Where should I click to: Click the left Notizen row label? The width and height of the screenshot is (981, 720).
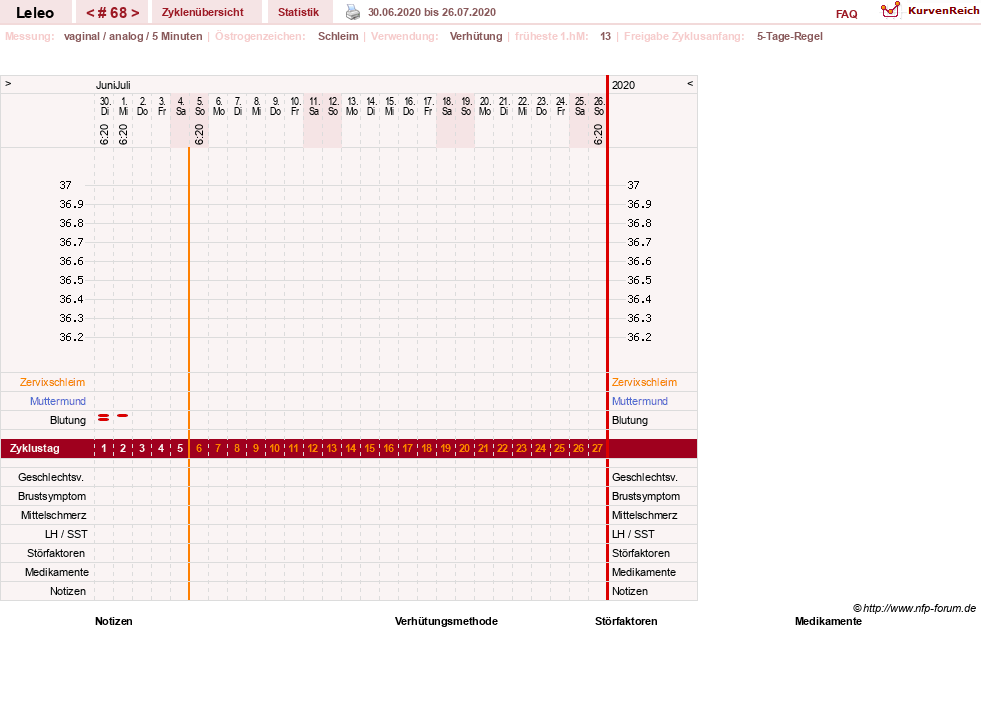pyautogui.click(x=68, y=591)
